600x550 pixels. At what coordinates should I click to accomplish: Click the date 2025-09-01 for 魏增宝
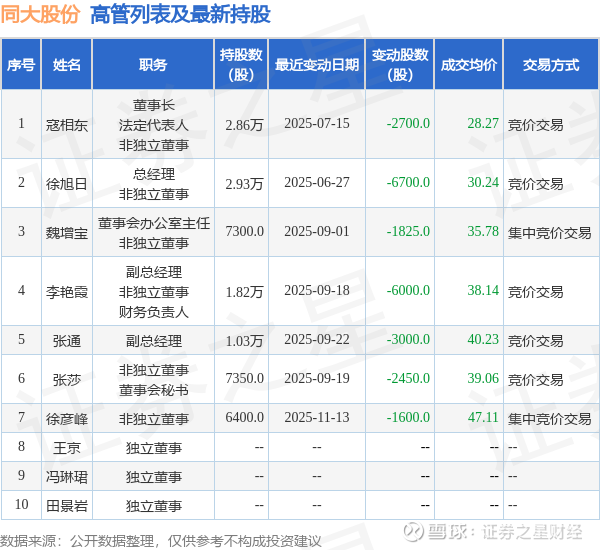317,232
